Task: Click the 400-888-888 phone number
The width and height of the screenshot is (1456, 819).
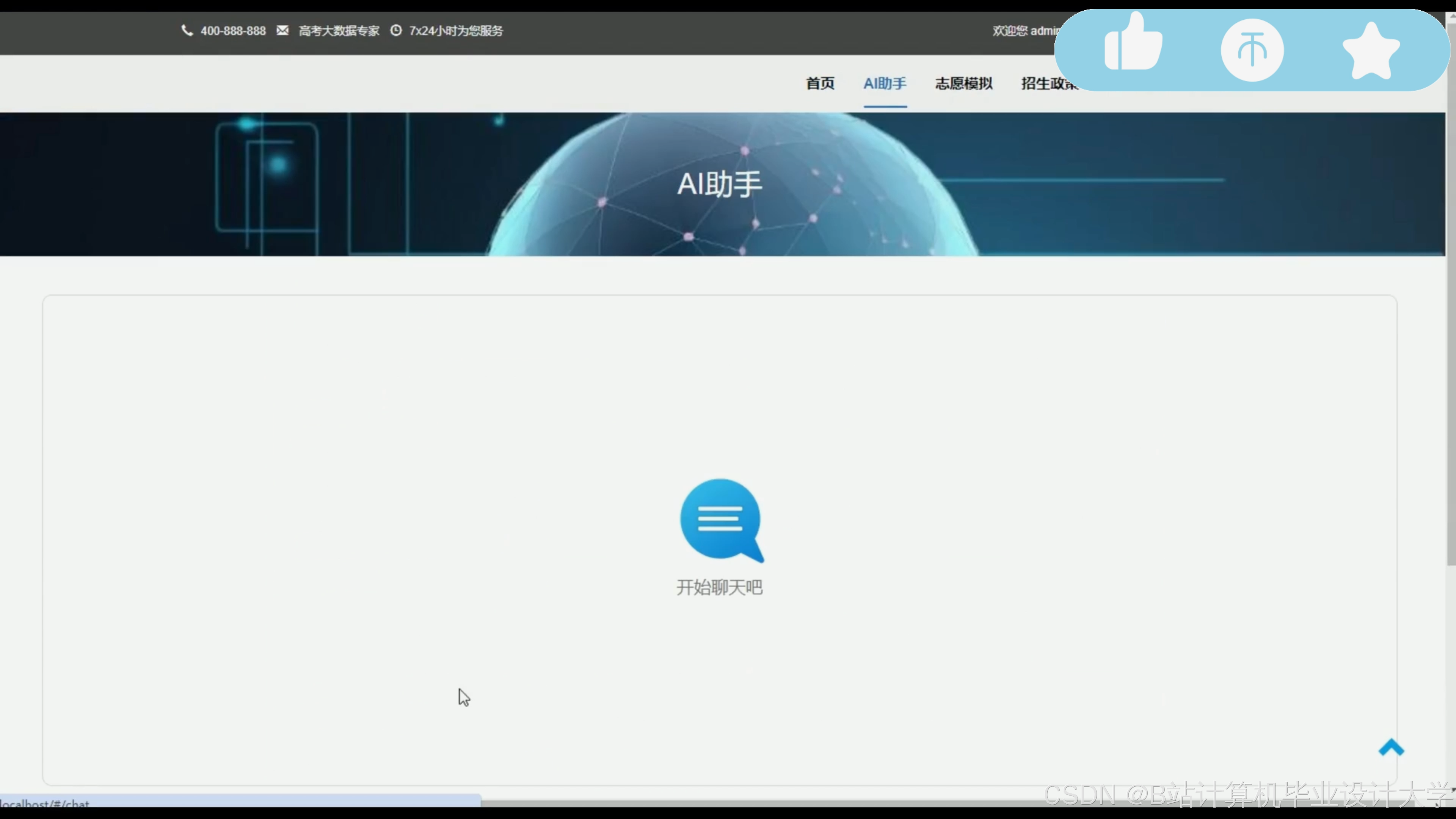Action: [x=233, y=31]
